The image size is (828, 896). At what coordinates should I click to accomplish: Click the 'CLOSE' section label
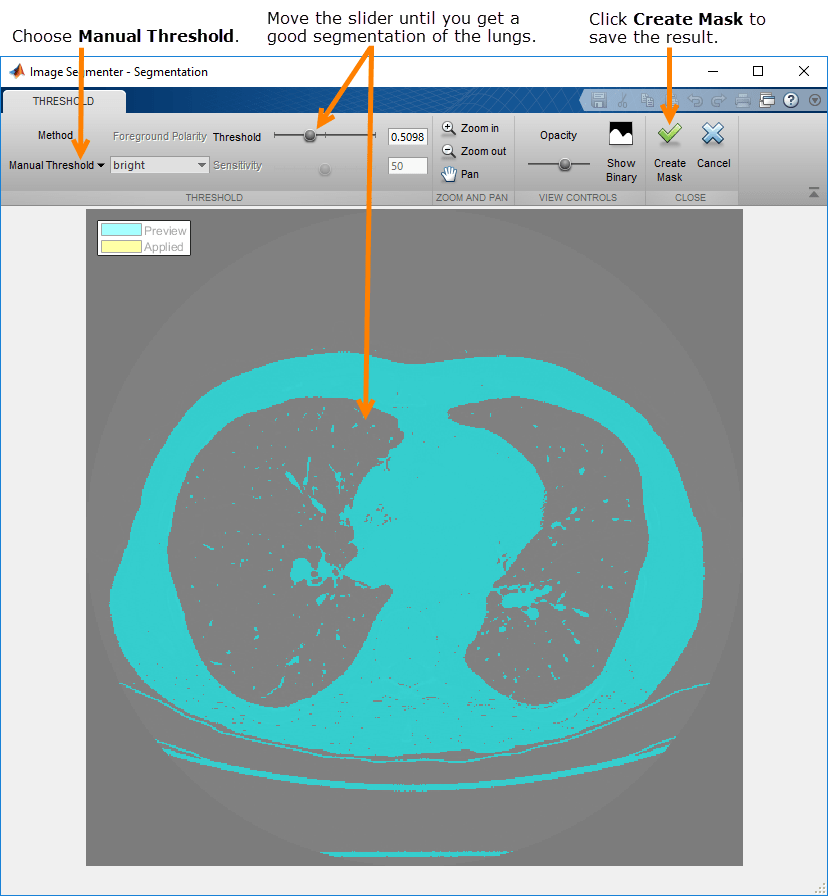[x=690, y=198]
